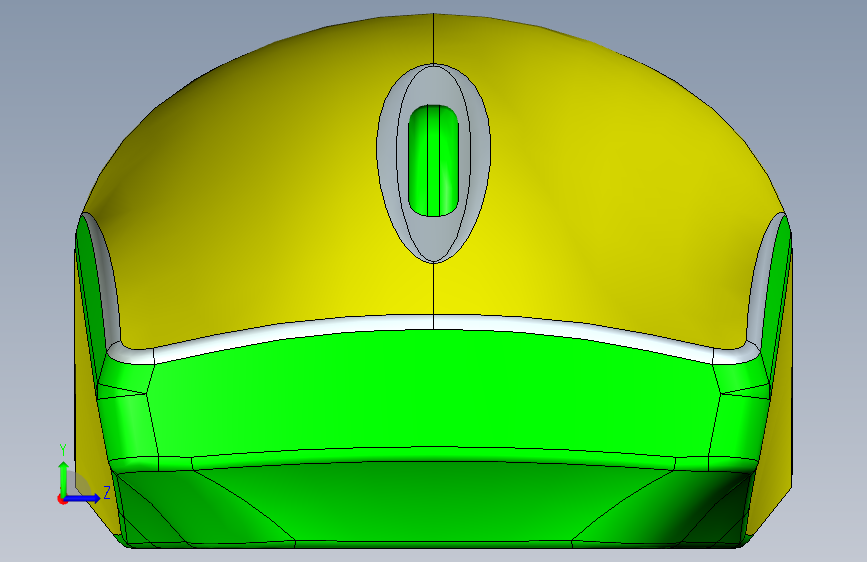Pick the left green side grip panel
Screen dimensions: 867x562
91,288
